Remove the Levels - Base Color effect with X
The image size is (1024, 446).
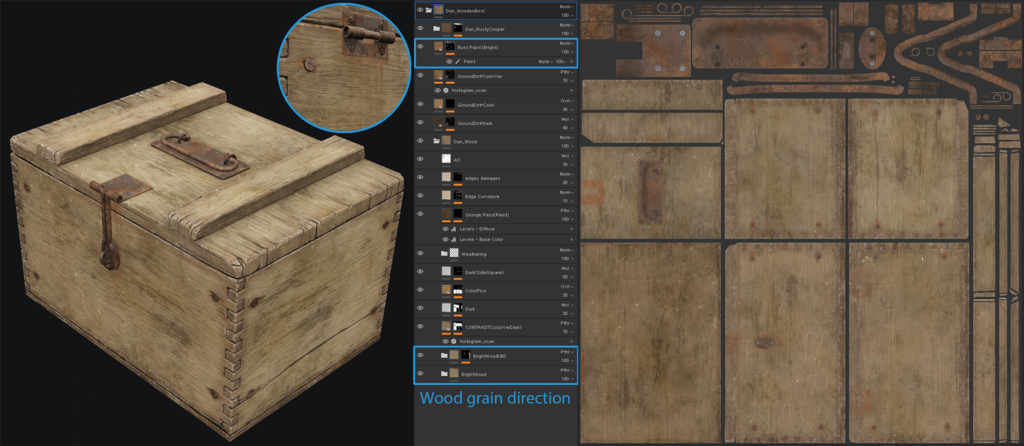click(x=571, y=240)
